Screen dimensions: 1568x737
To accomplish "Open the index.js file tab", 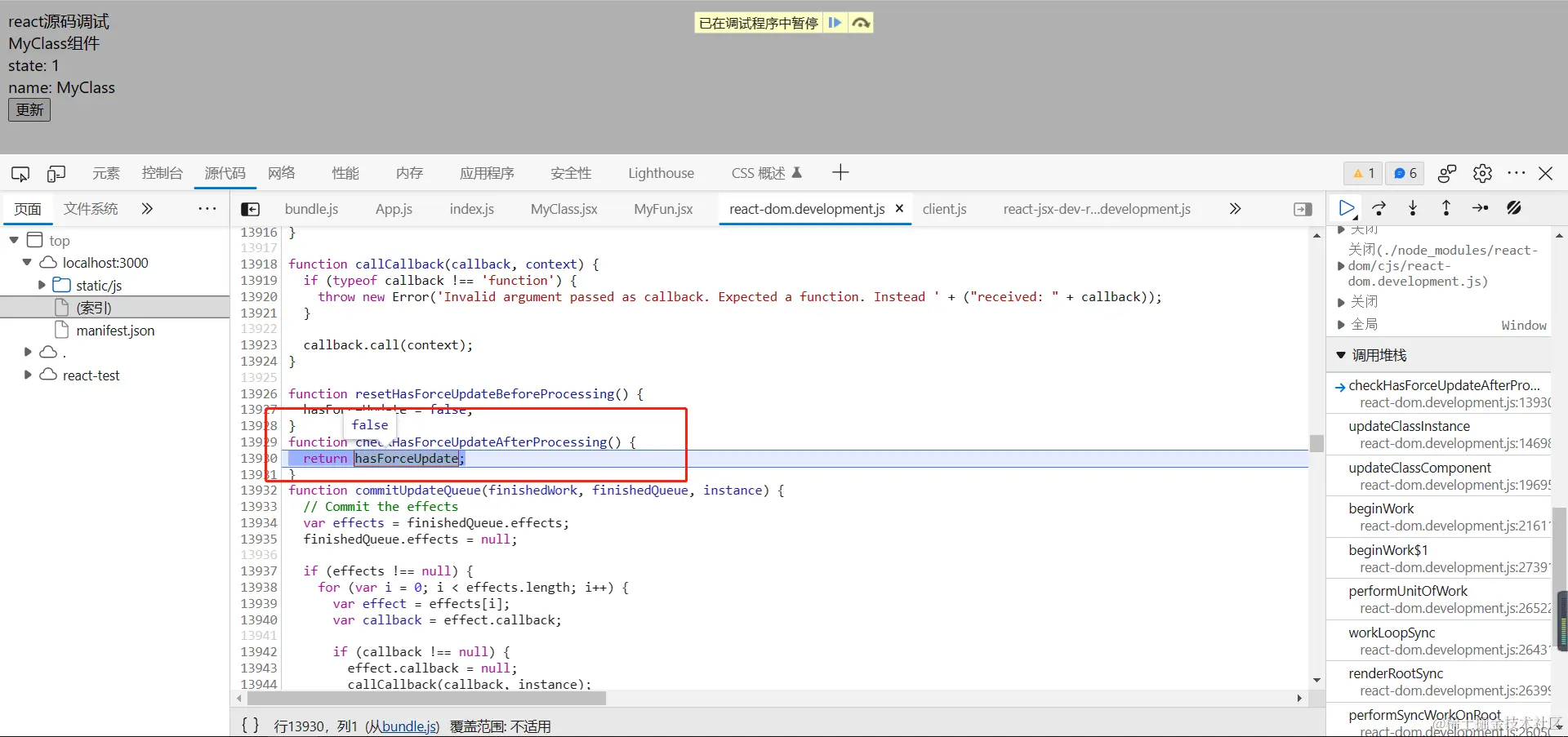I will [x=472, y=209].
